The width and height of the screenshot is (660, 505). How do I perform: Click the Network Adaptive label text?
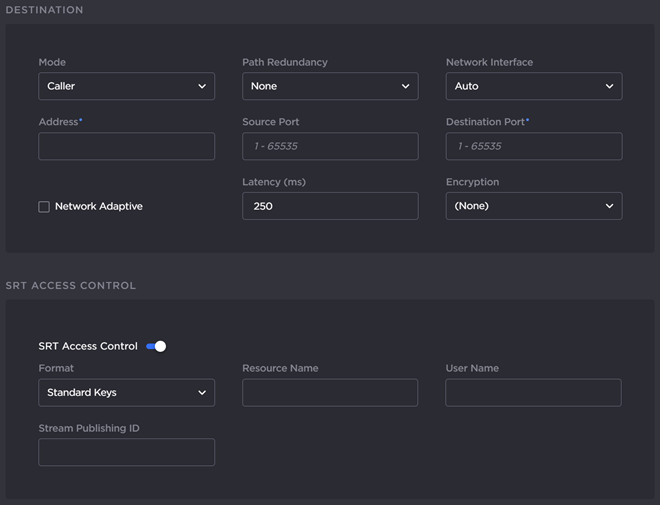click(98, 207)
